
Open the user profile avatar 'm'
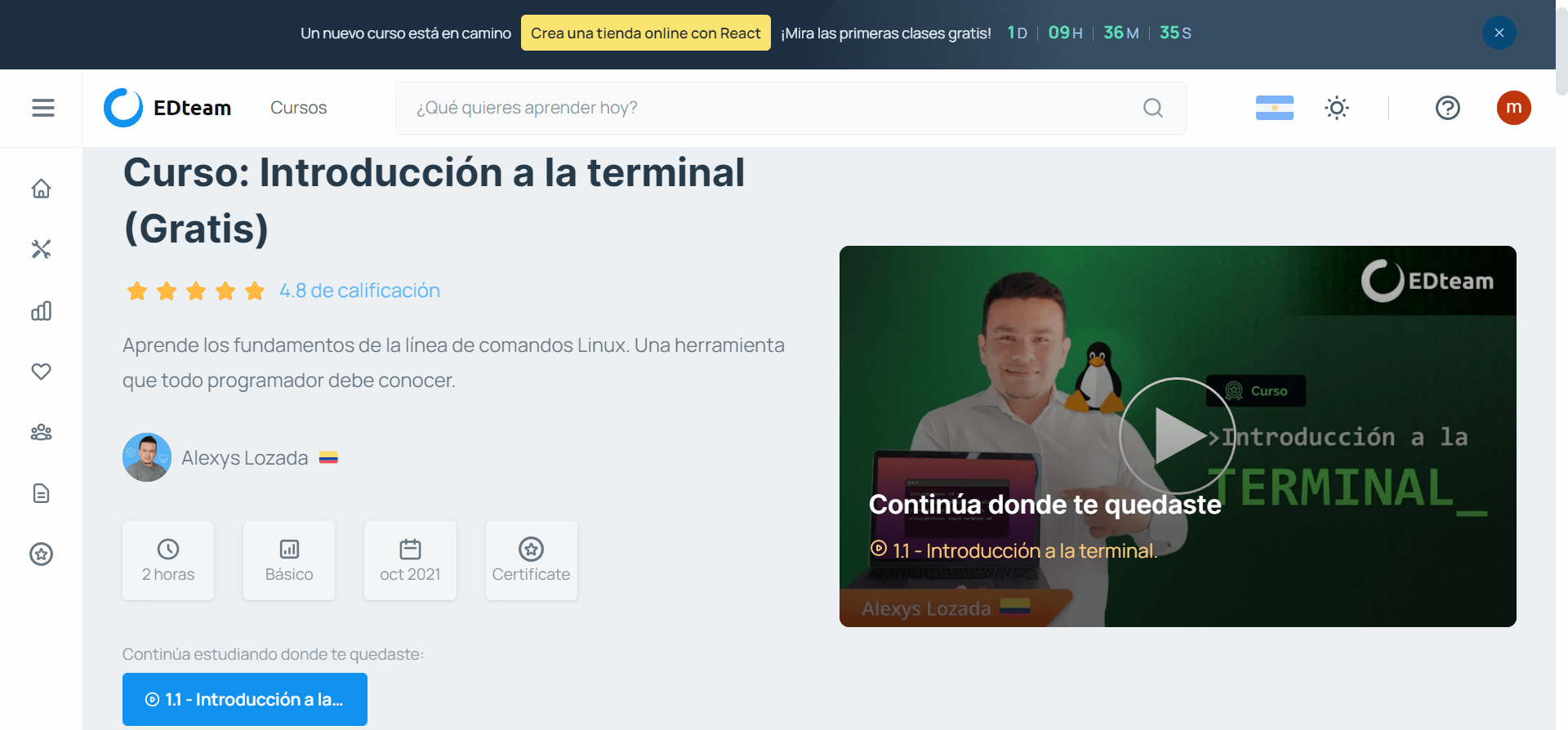pyautogui.click(x=1513, y=108)
